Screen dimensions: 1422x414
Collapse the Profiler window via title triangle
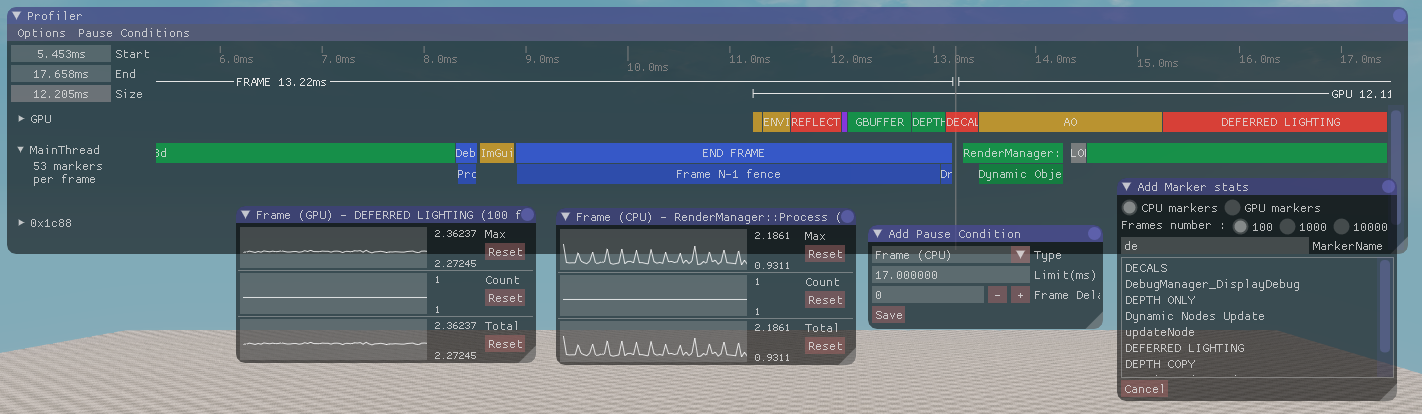[x=16, y=16]
